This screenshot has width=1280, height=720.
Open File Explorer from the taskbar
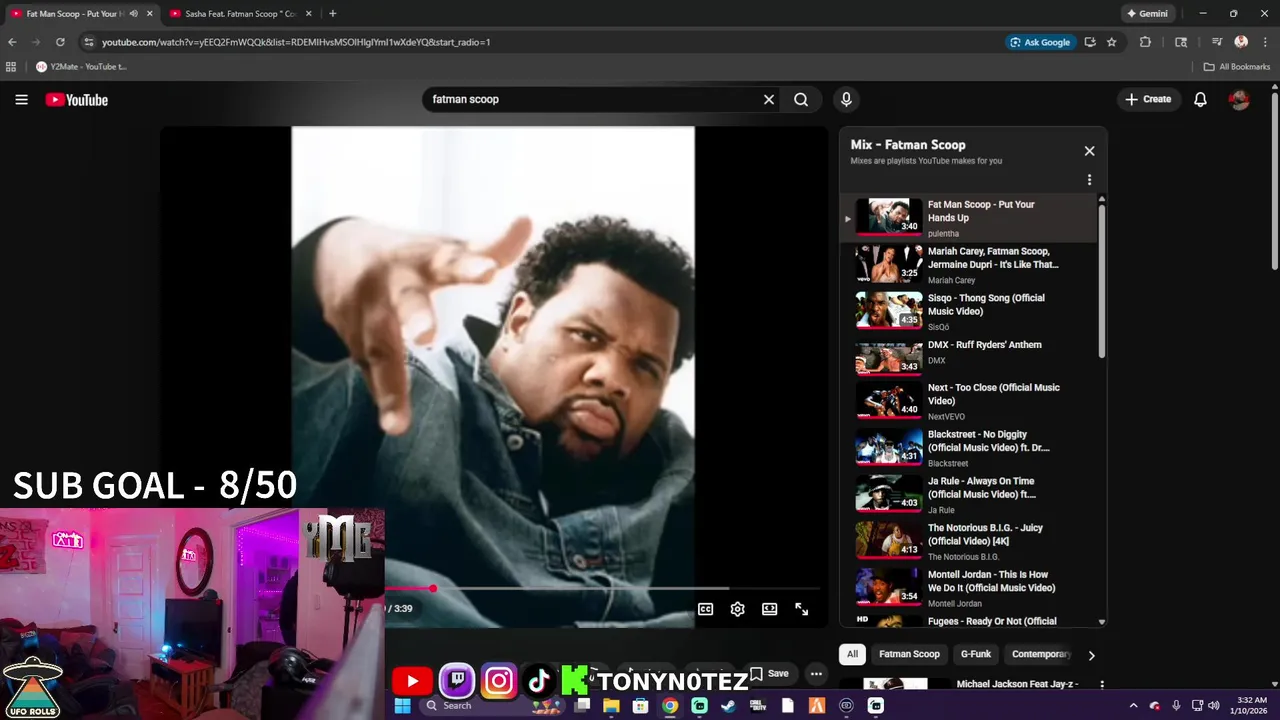[x=611, y=705]
